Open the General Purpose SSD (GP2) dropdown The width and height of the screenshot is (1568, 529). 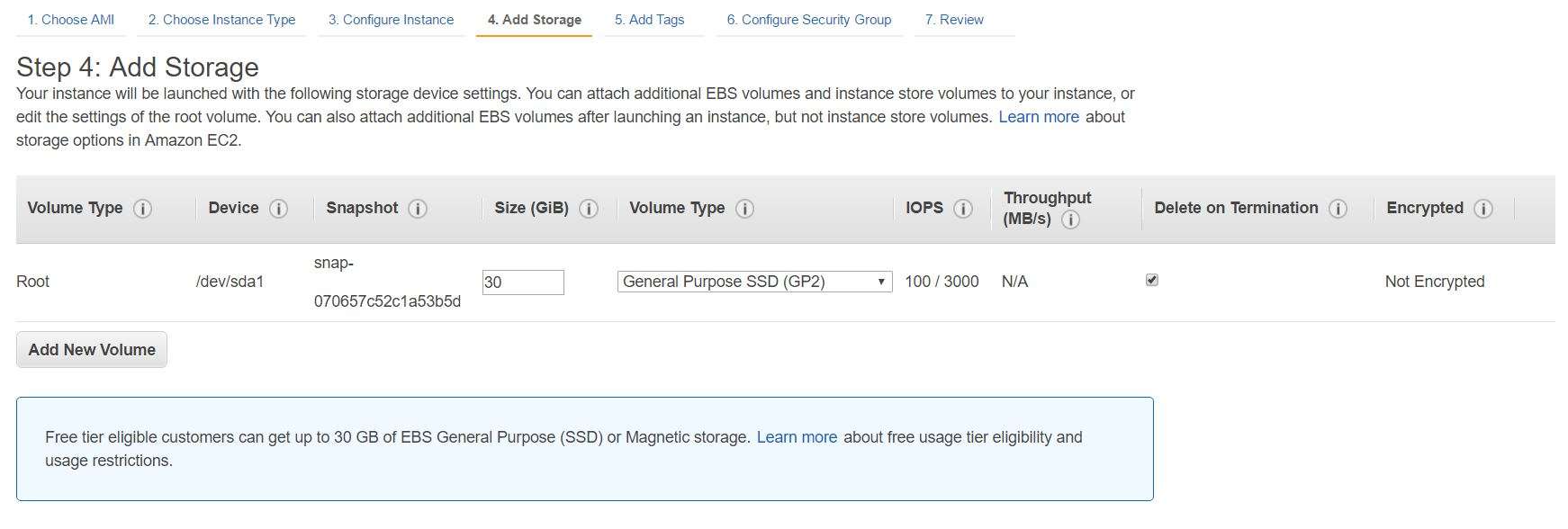pos(754,282)
